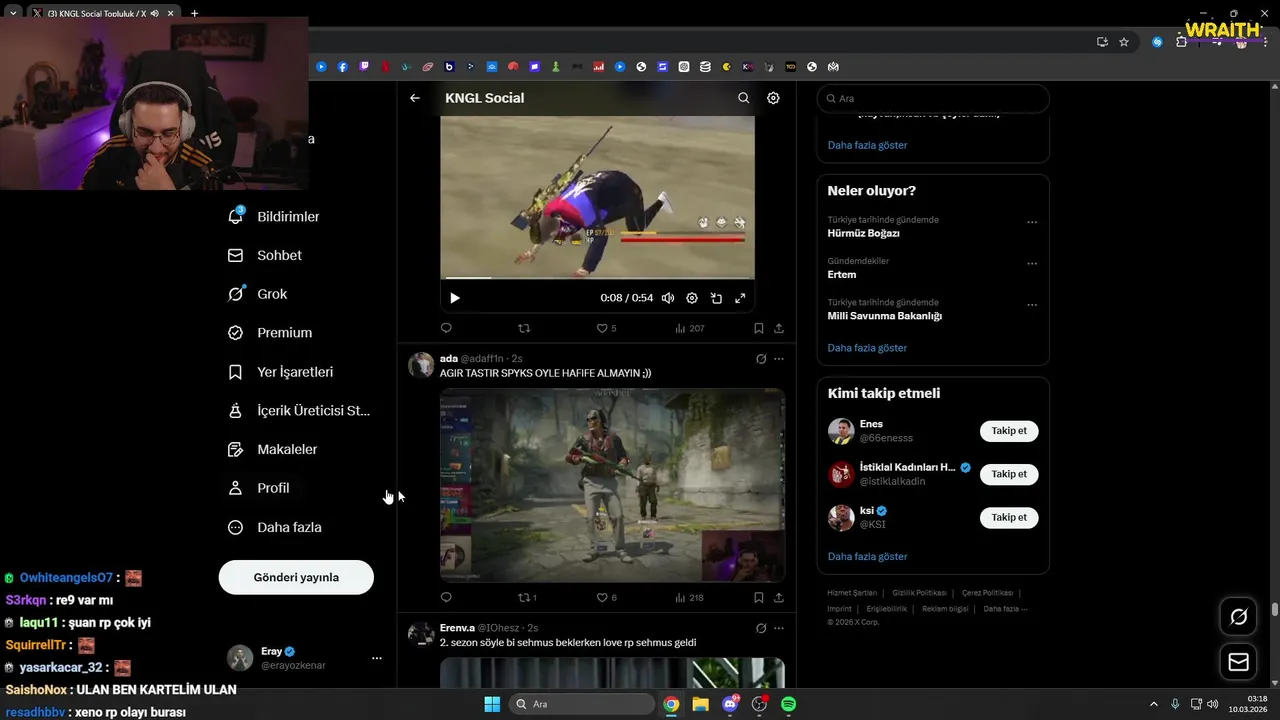Open Bildirimler notifications
The height and width of the screenshot is (720, 1280).
pos(274,216)
